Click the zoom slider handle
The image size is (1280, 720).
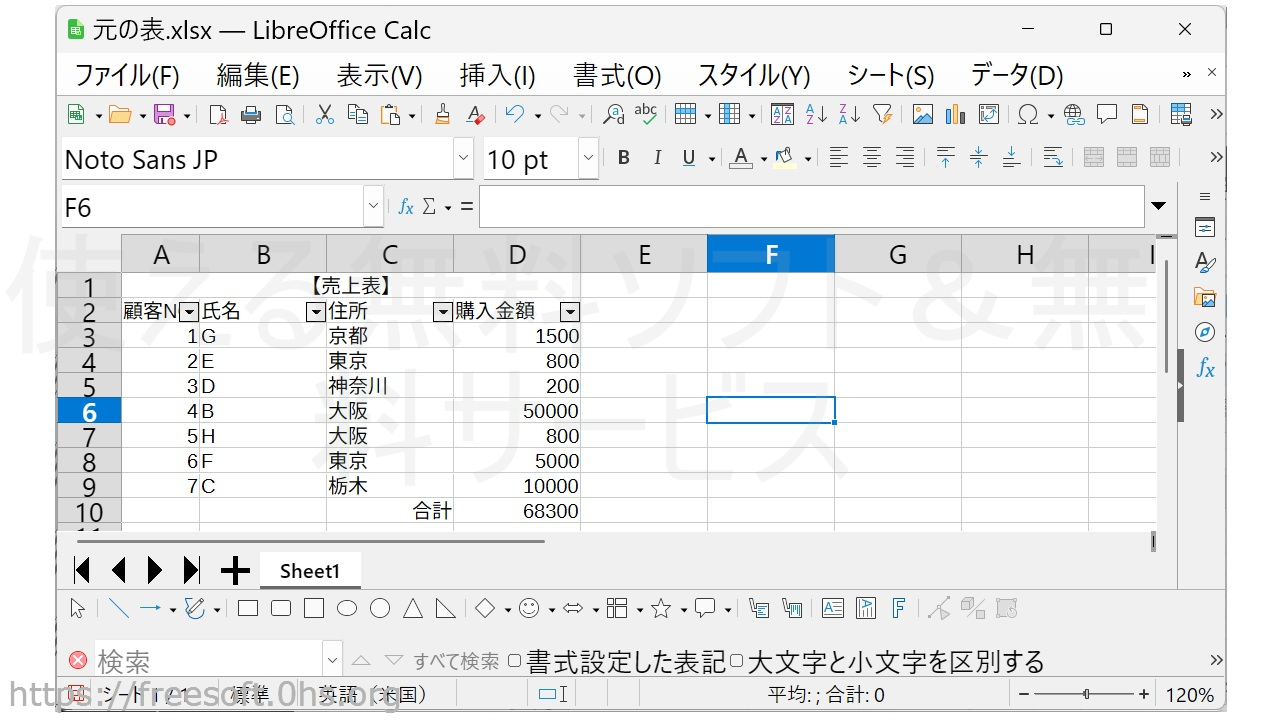[x=1087, y=694]
